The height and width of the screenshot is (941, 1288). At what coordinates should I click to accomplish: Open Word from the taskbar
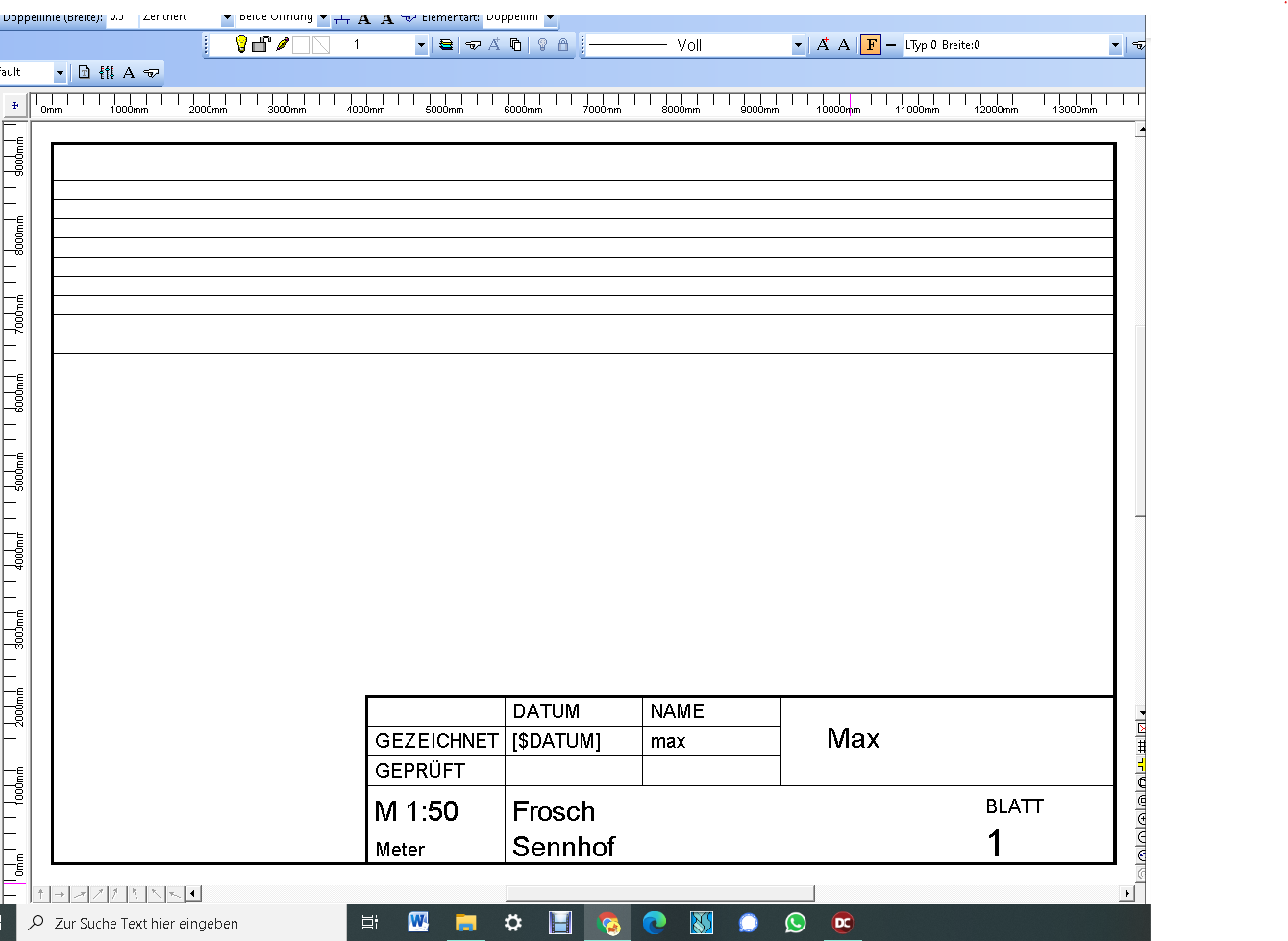click(418, 923)
